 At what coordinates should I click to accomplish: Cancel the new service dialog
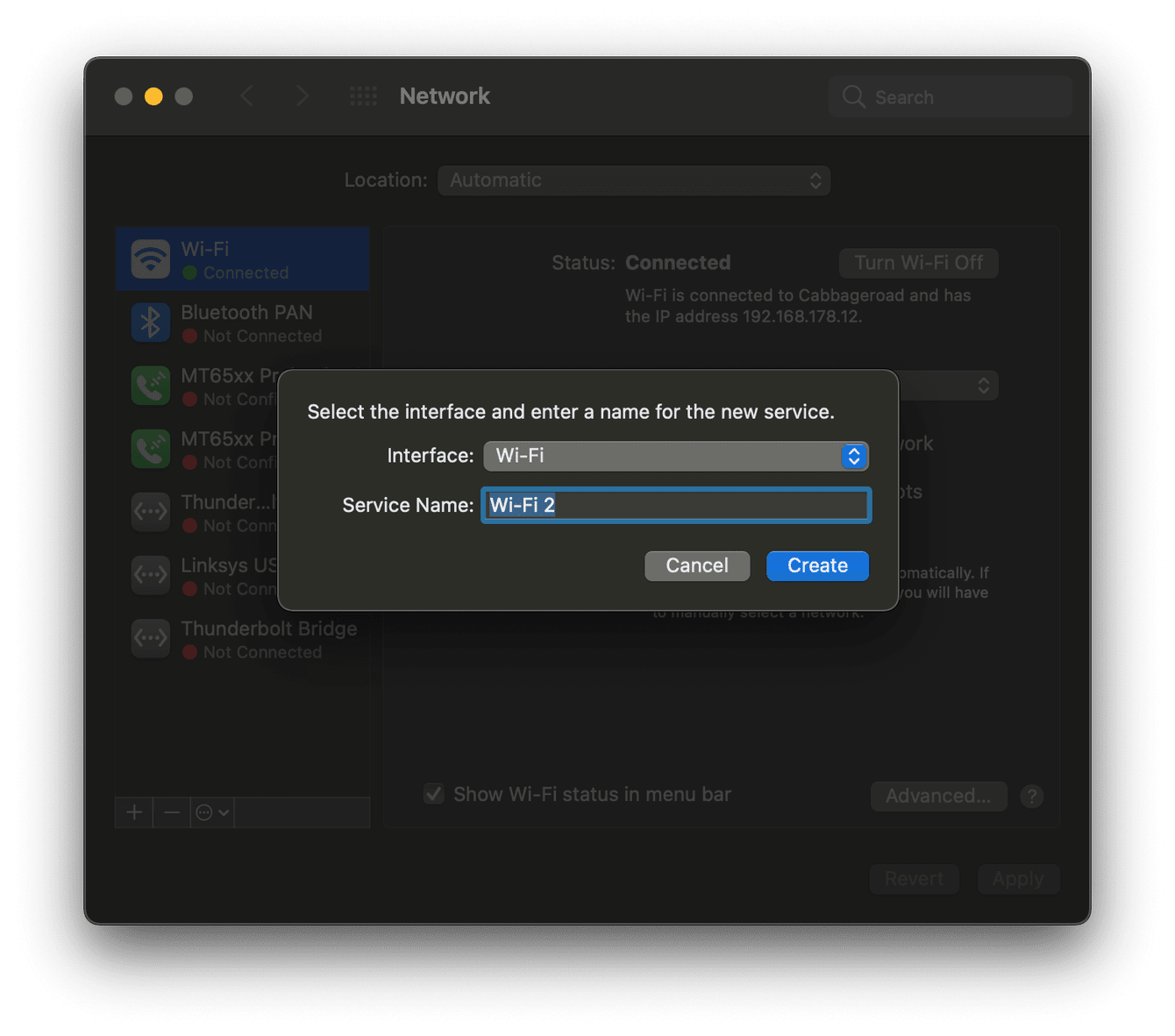696,565
